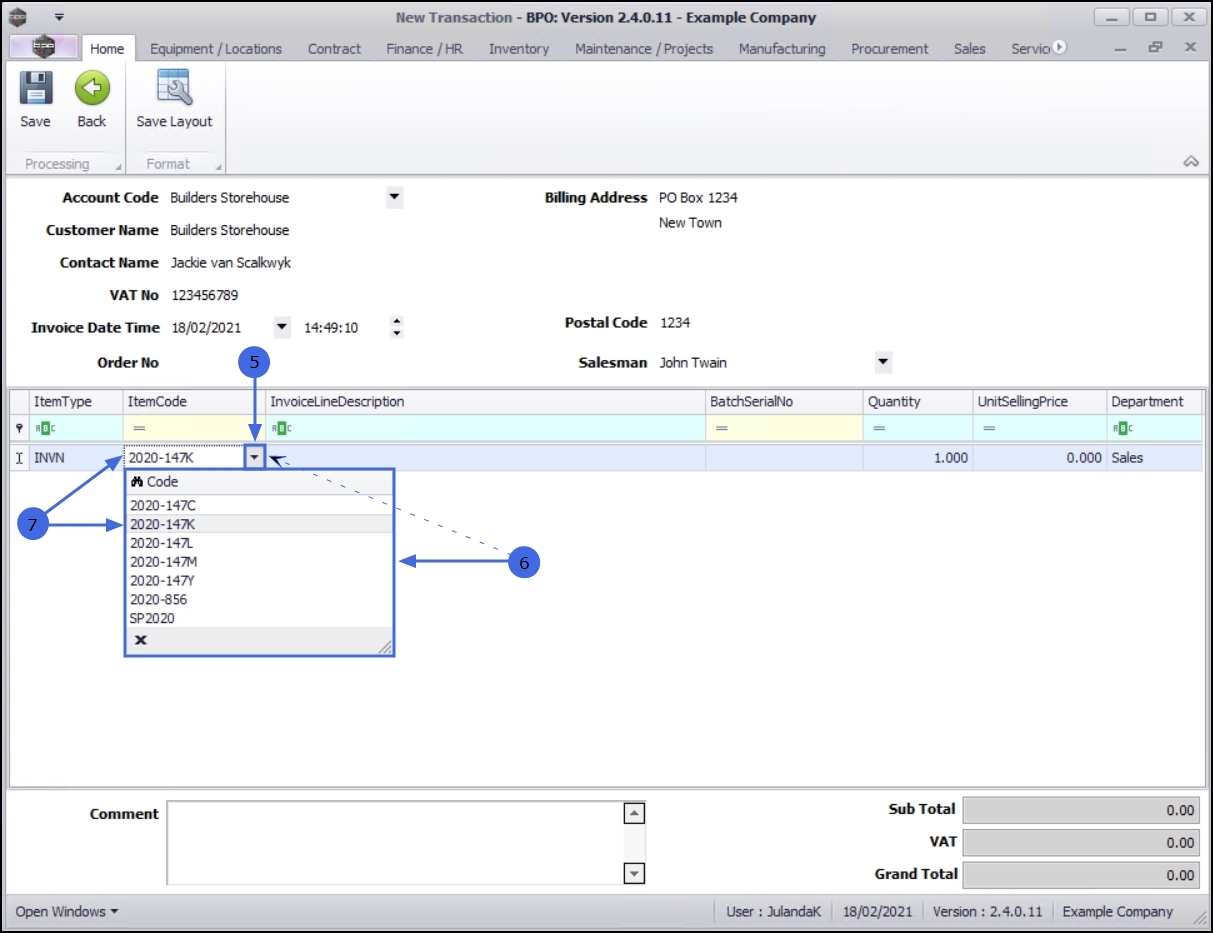Increase the invoice time with up stepper
Viewport: 1213px width, 933px height.
pos(397,322)
